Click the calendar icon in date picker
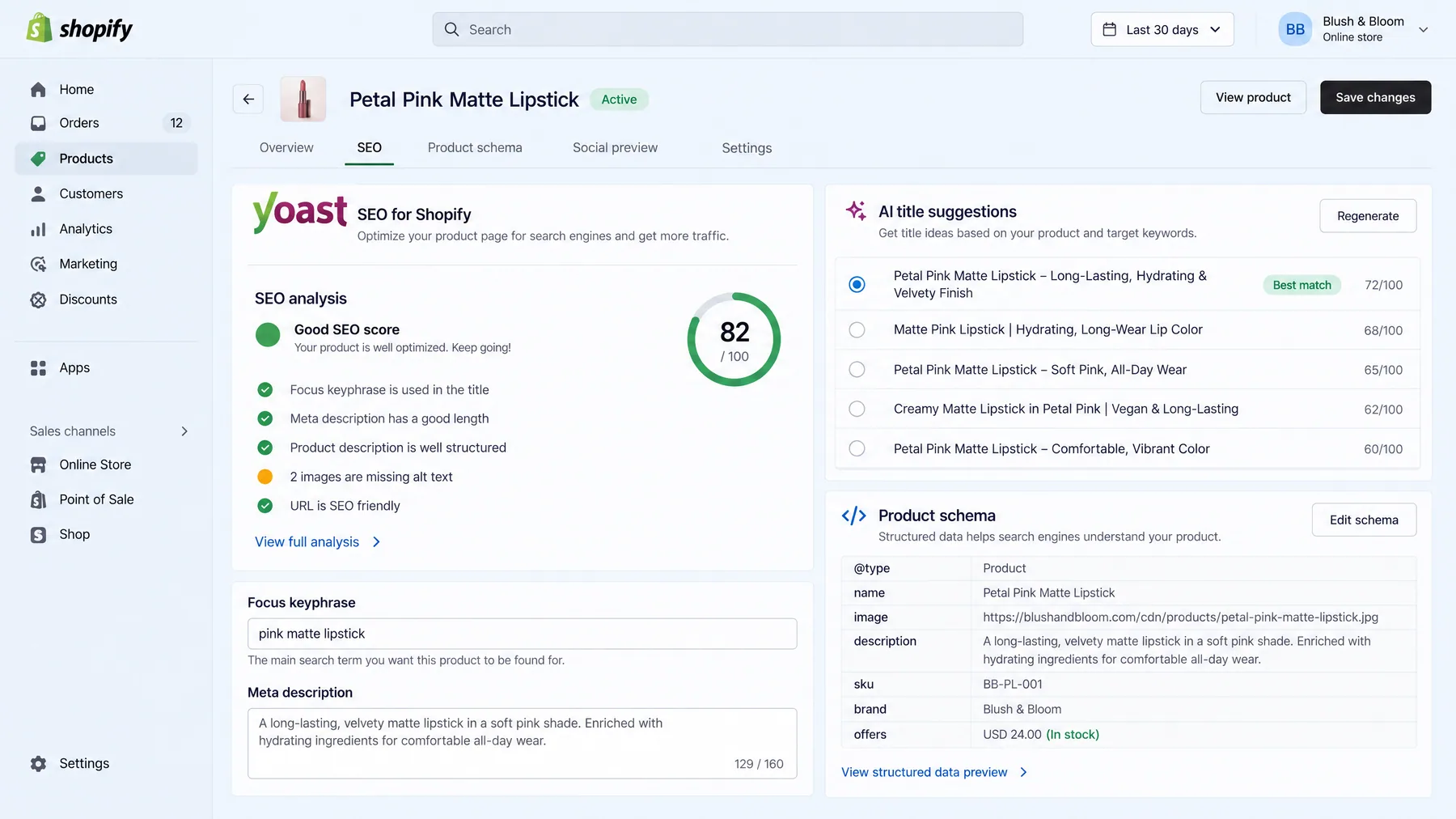Screen dimensions: 1456x819 tap(1110, 29)
